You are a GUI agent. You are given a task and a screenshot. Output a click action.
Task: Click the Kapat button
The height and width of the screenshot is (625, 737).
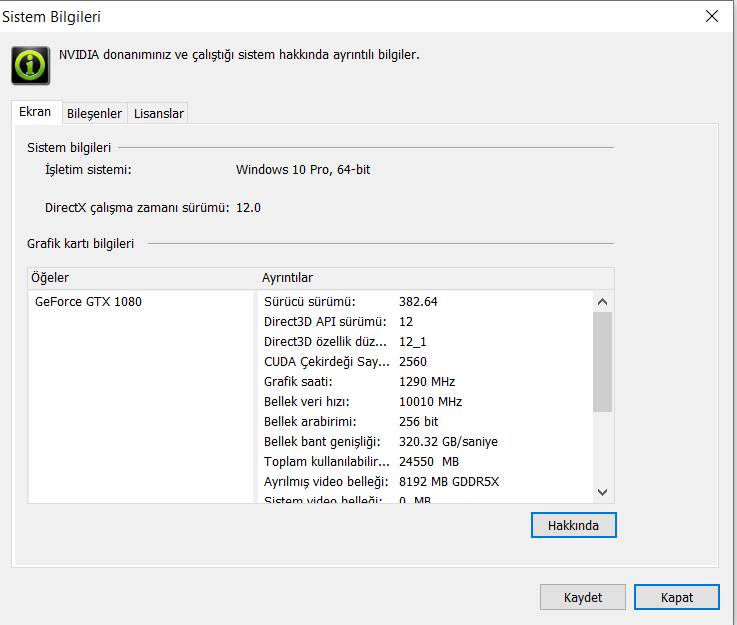coord(677,597)
